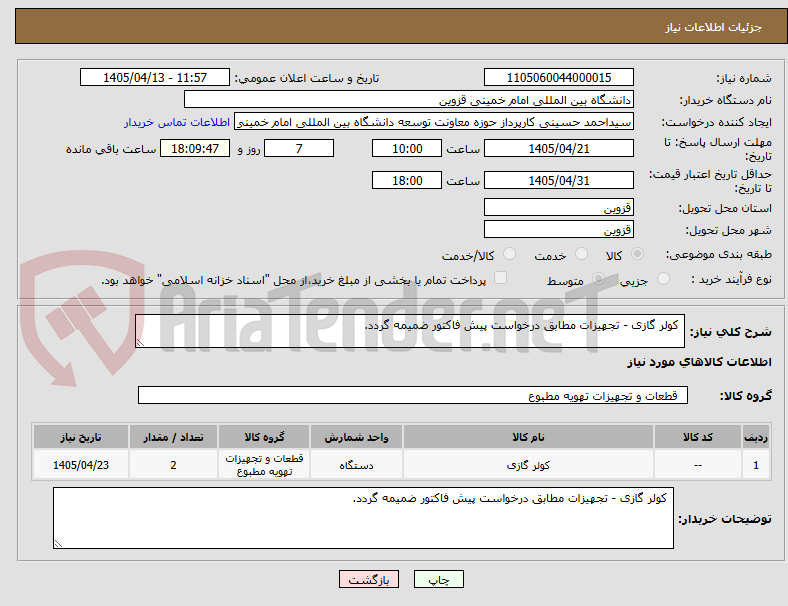Click the تعداد / مقدار column header
The image size is (788, 606).
point(173,437)
